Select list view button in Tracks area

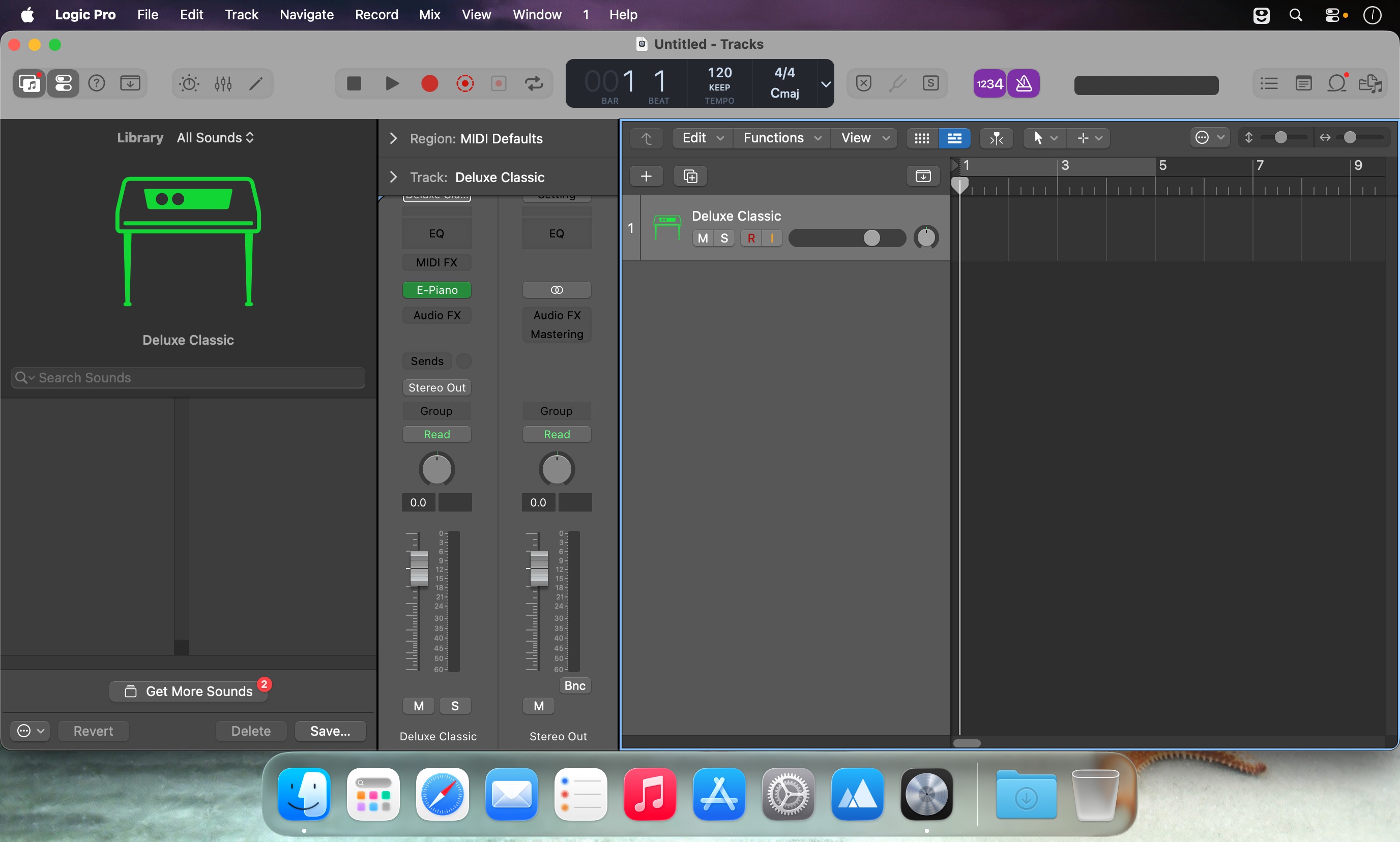(954, 138)
